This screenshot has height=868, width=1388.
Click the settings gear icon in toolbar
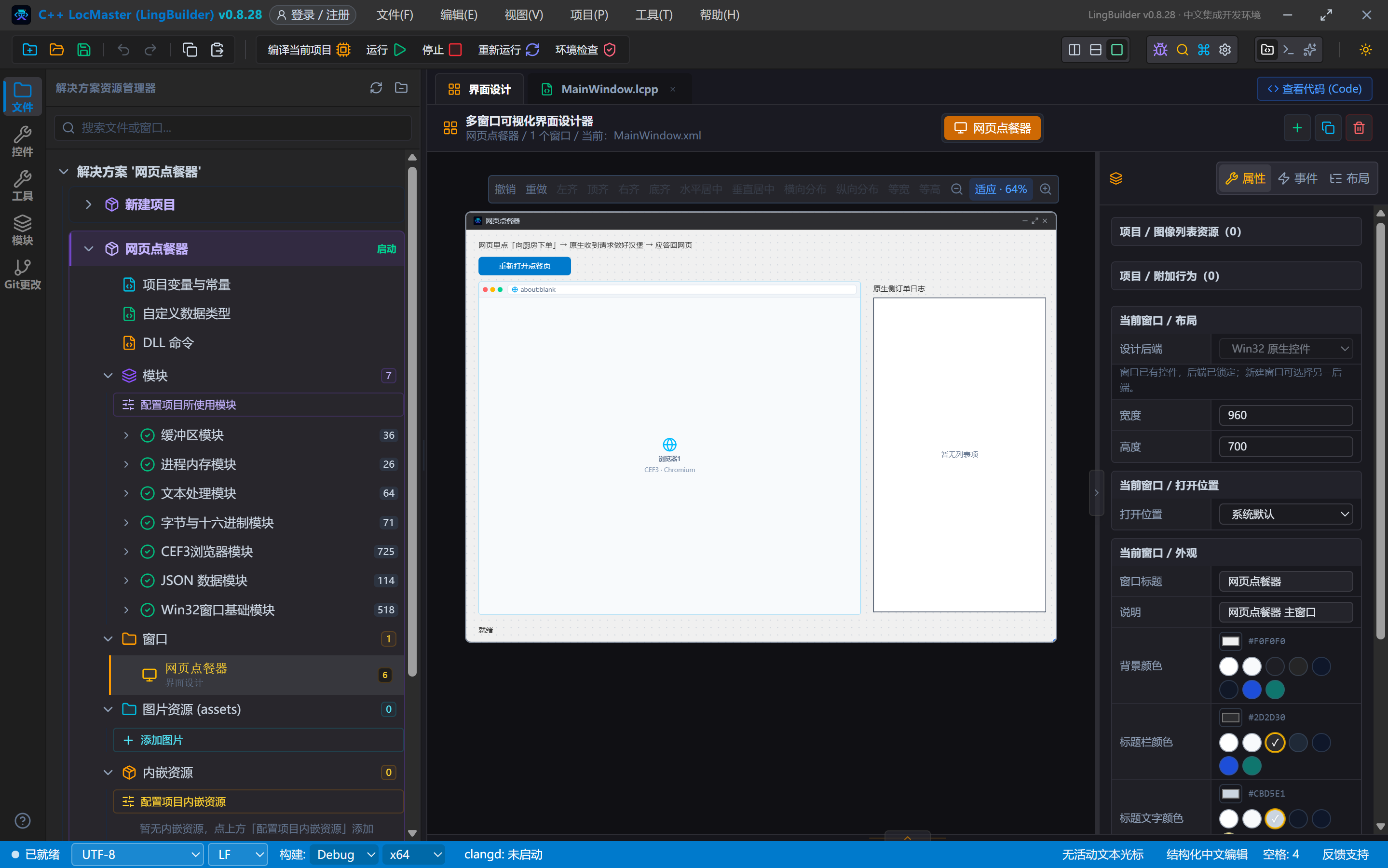(x=1225, y=50)
